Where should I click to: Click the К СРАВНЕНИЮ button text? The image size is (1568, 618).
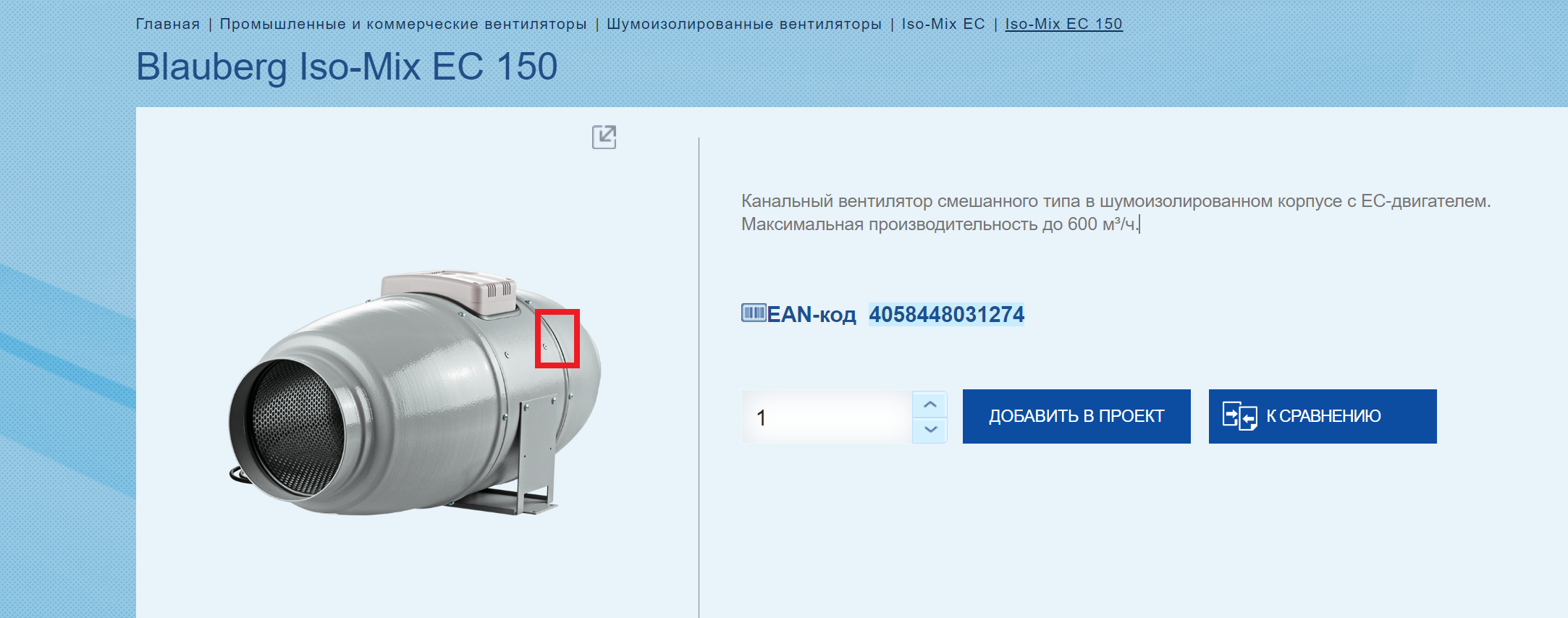click(x=1323, y=416)
